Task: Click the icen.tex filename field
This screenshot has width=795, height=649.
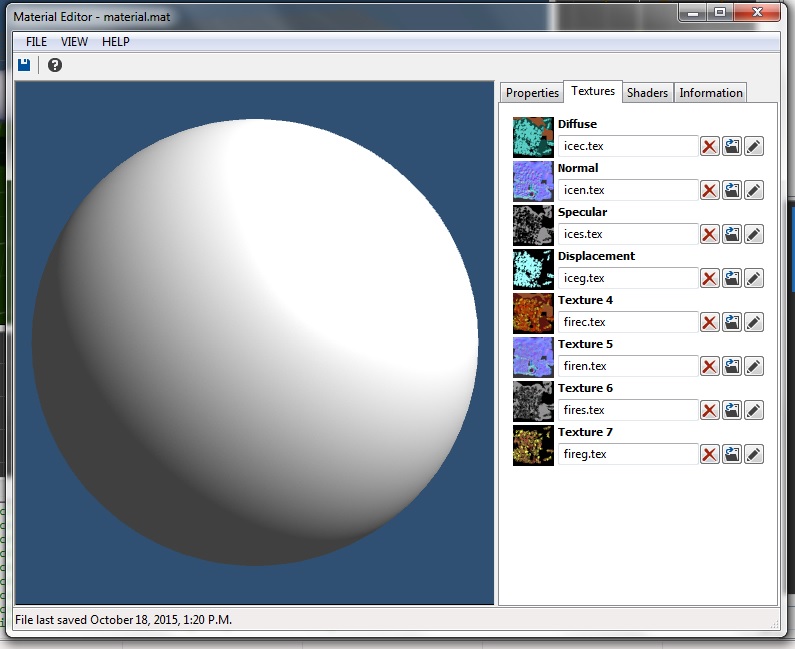Action: pyautogui.click(x=628, y=190)
